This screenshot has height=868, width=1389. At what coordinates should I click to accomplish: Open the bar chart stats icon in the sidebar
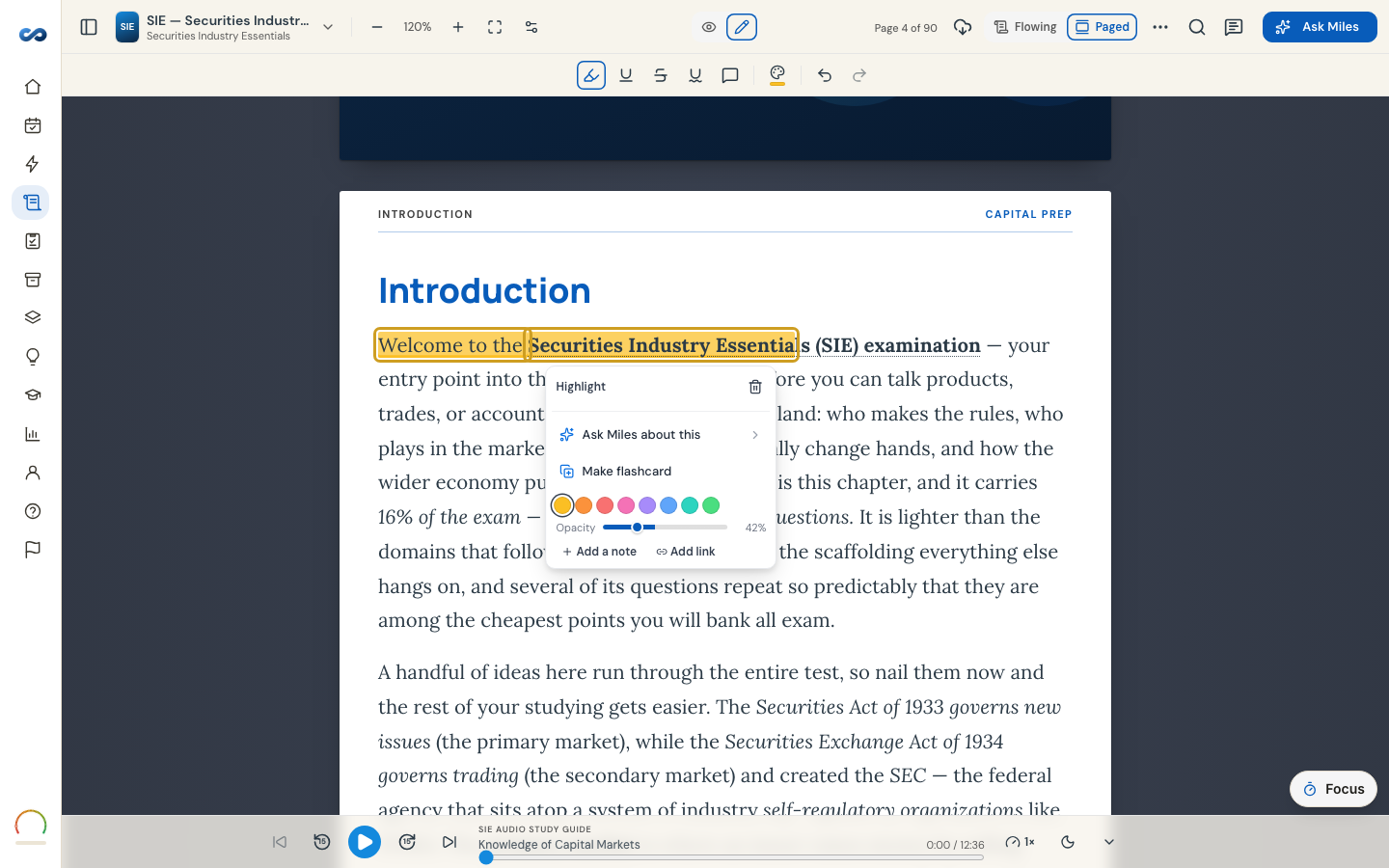pos(32,434)
